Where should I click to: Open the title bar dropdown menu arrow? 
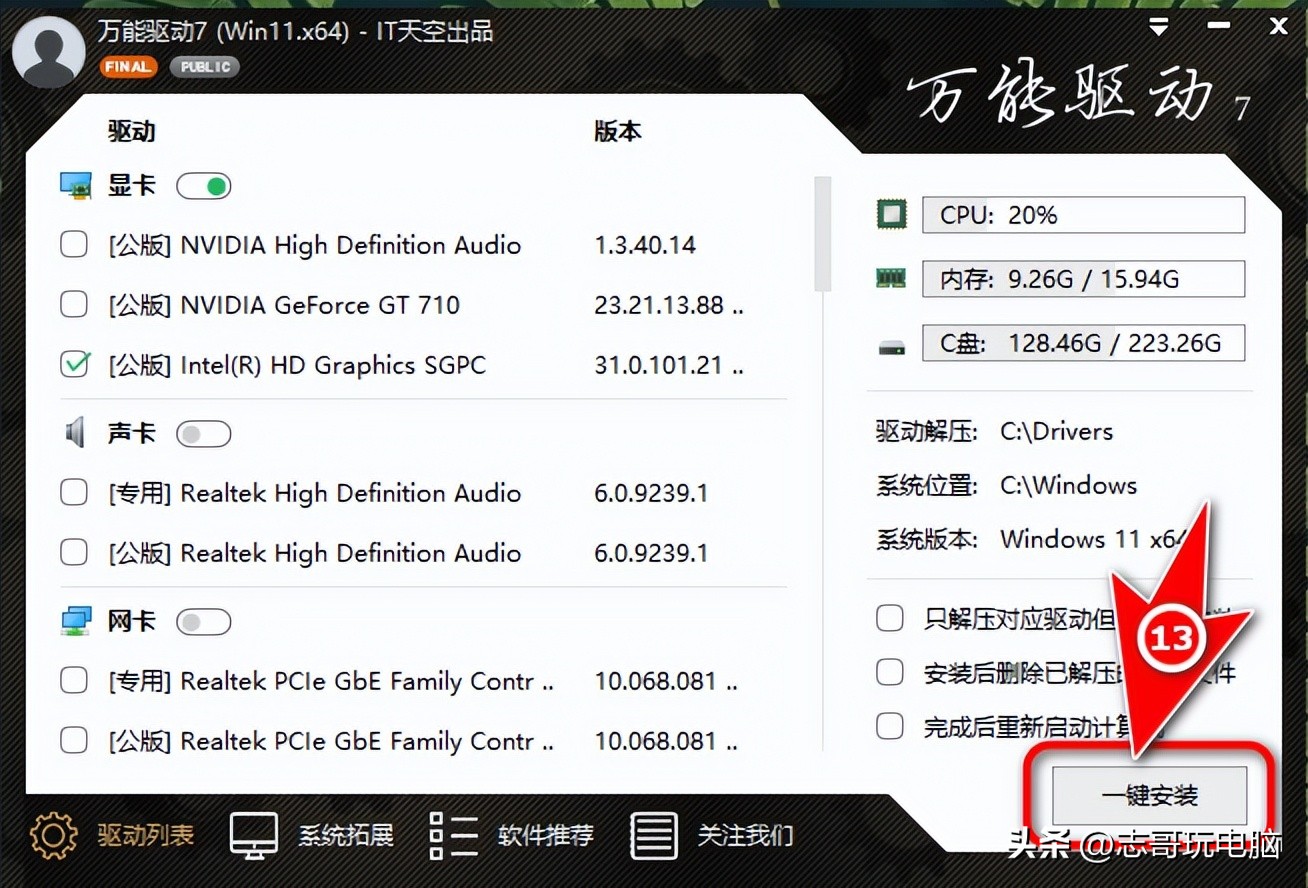[1160, 28]
